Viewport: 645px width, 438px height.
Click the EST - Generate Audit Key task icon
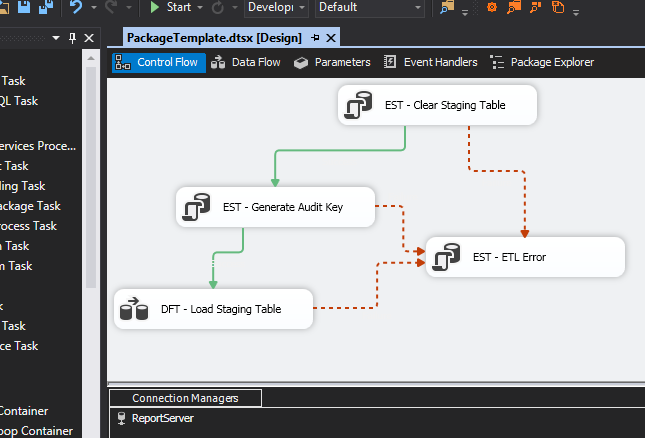[196, 207]
